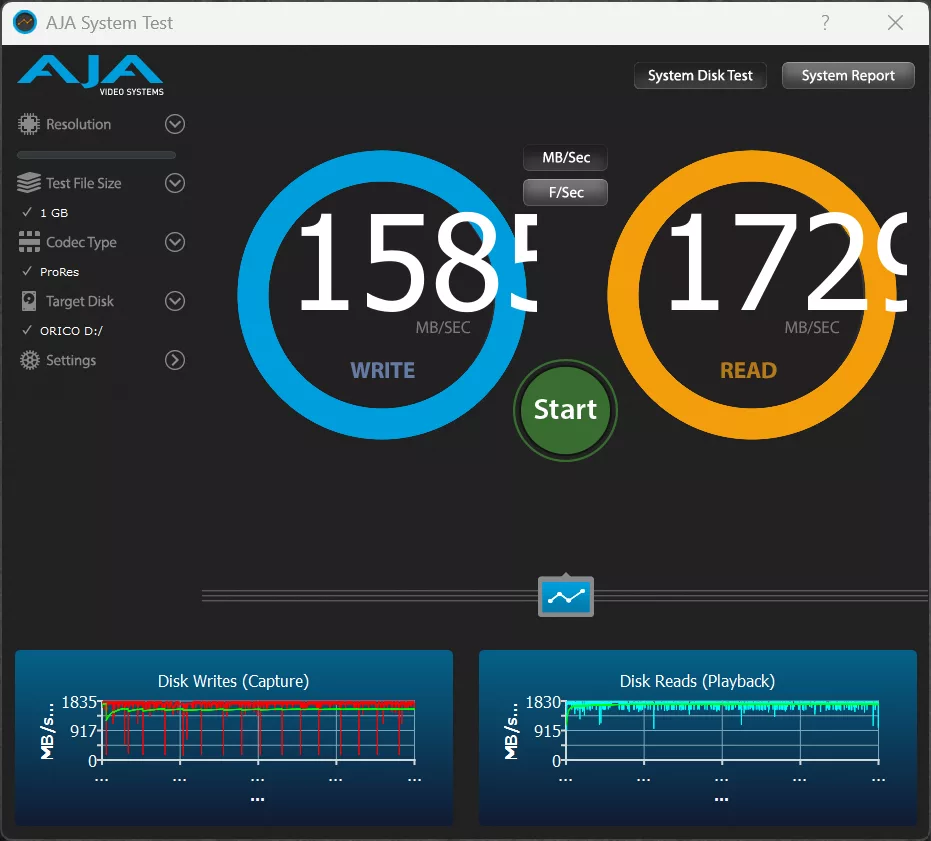Screen dimensions: 931x841
Task: Switch units to F/Sec
Action: [565, 192]
